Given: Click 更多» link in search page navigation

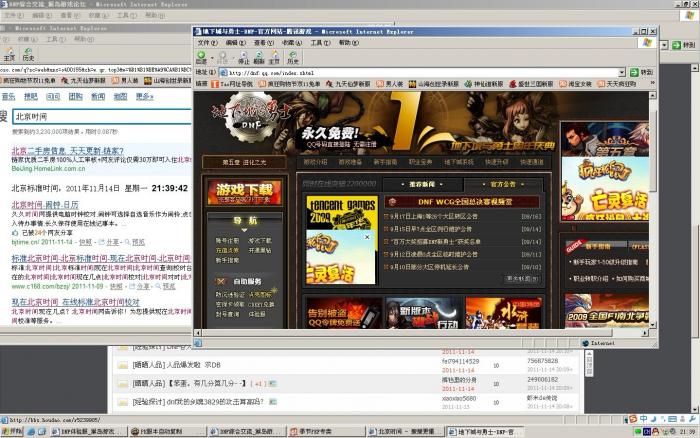Looking at the screenshot, I should point(145,96).
